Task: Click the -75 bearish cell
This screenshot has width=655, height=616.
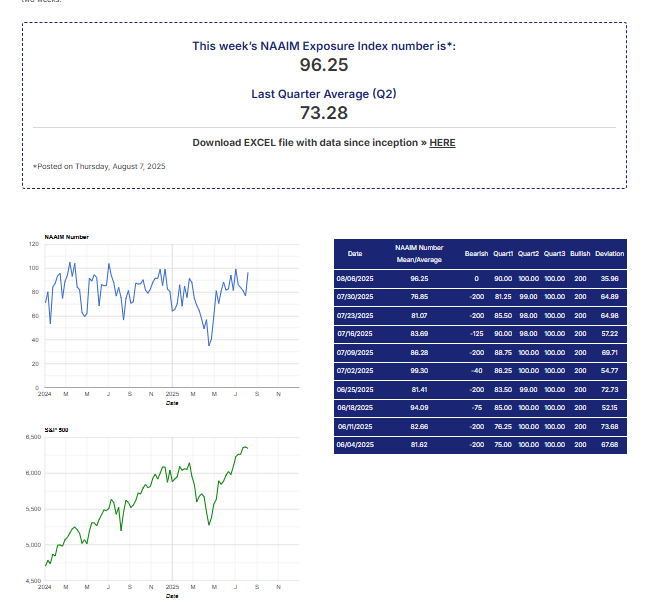Action: click(477, 408)
